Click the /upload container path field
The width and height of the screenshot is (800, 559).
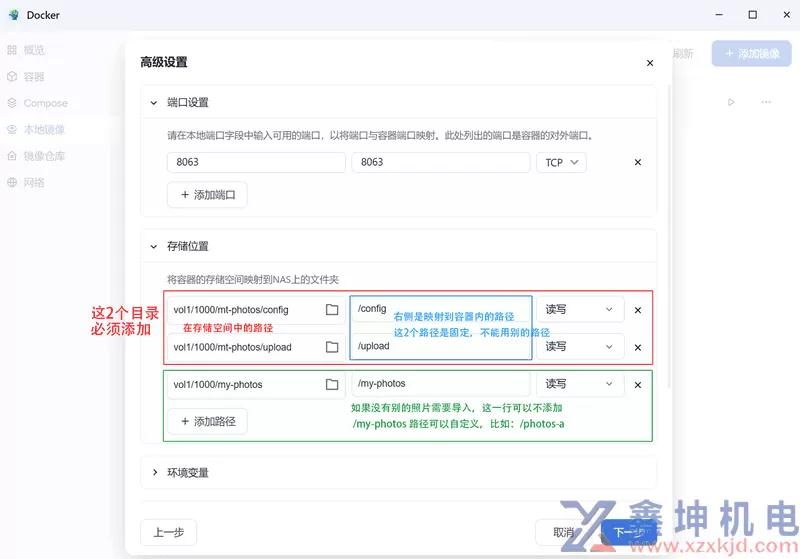click(x=441, y=346)
